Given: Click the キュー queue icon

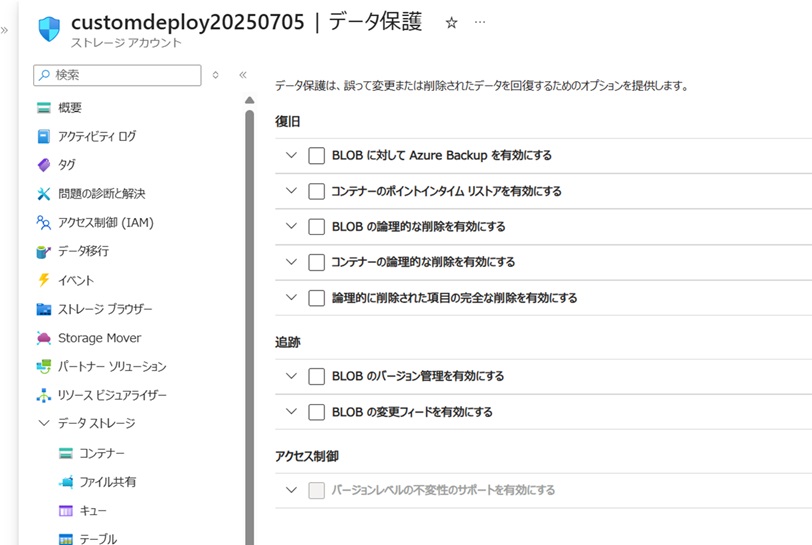Looking at the screenshot, I should (x=66, y=511).
